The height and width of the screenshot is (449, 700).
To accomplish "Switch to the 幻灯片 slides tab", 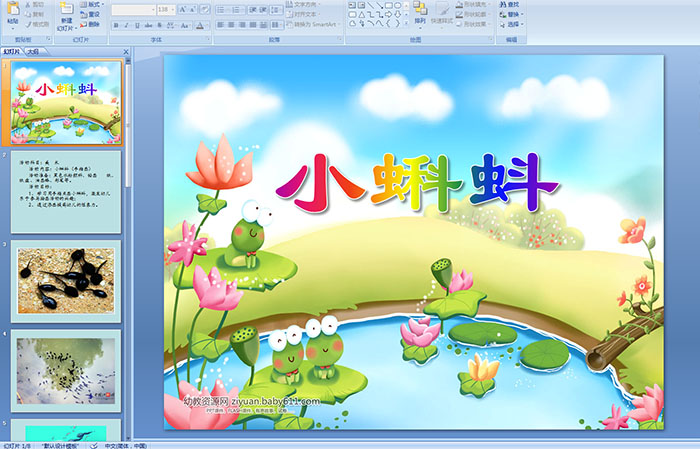I will point(12,52).
